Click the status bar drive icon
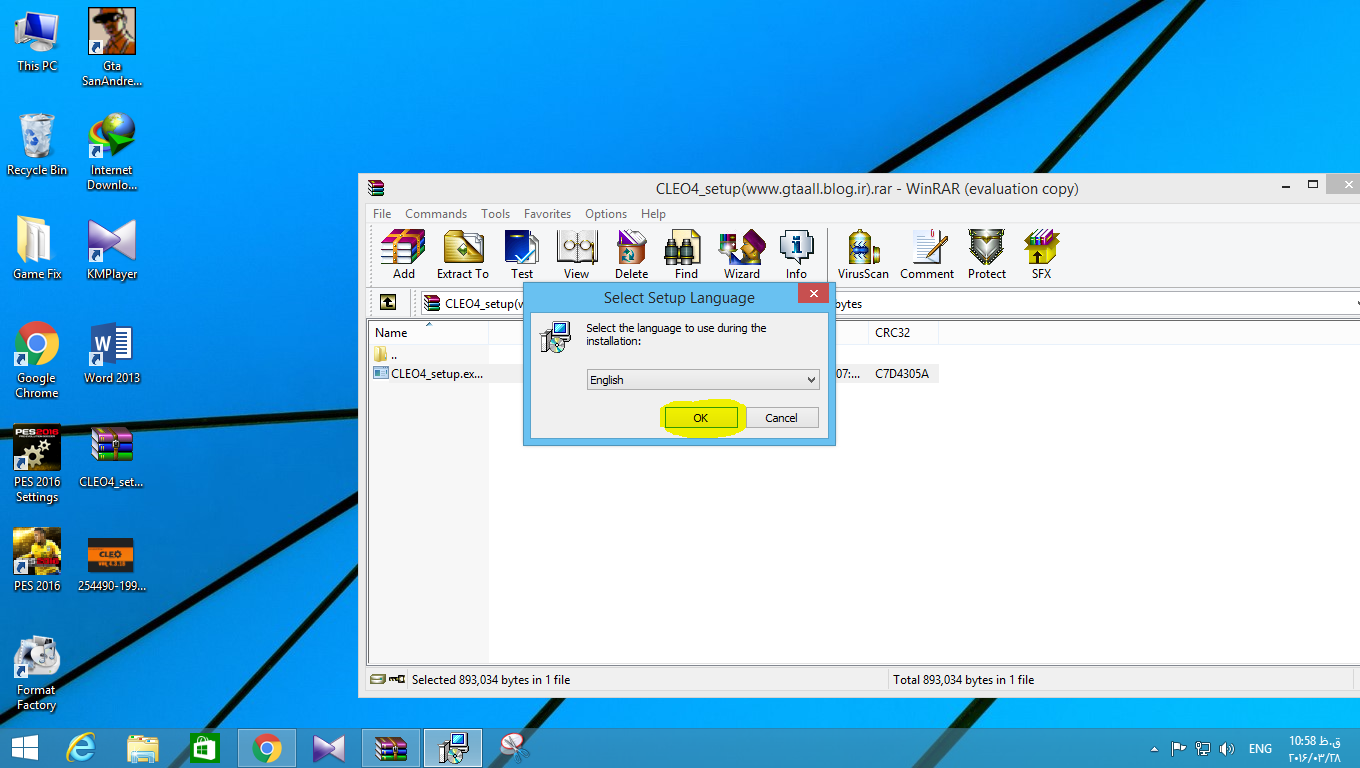Image resolution: width=1360 pixels, height=768 pixels. click(x=377, y=679)
